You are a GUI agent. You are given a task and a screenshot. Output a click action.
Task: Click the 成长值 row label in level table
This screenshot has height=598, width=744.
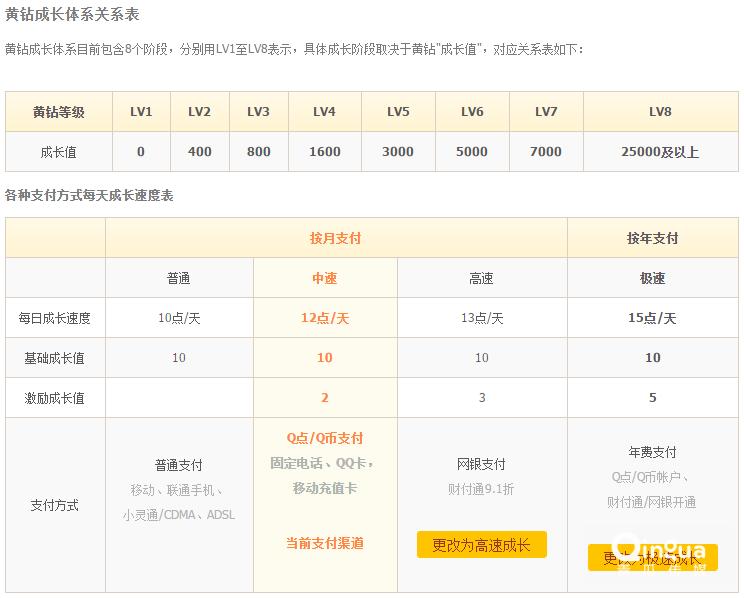[x=59, y=152]
